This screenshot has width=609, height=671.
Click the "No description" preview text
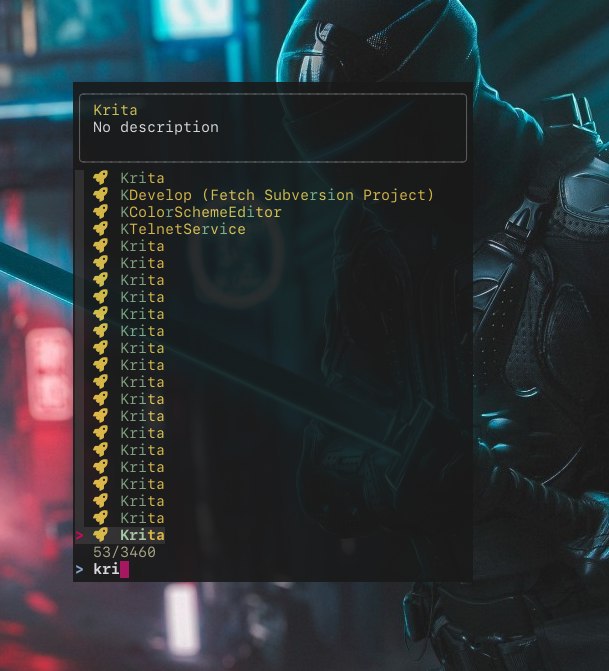[x=156, y=127]
